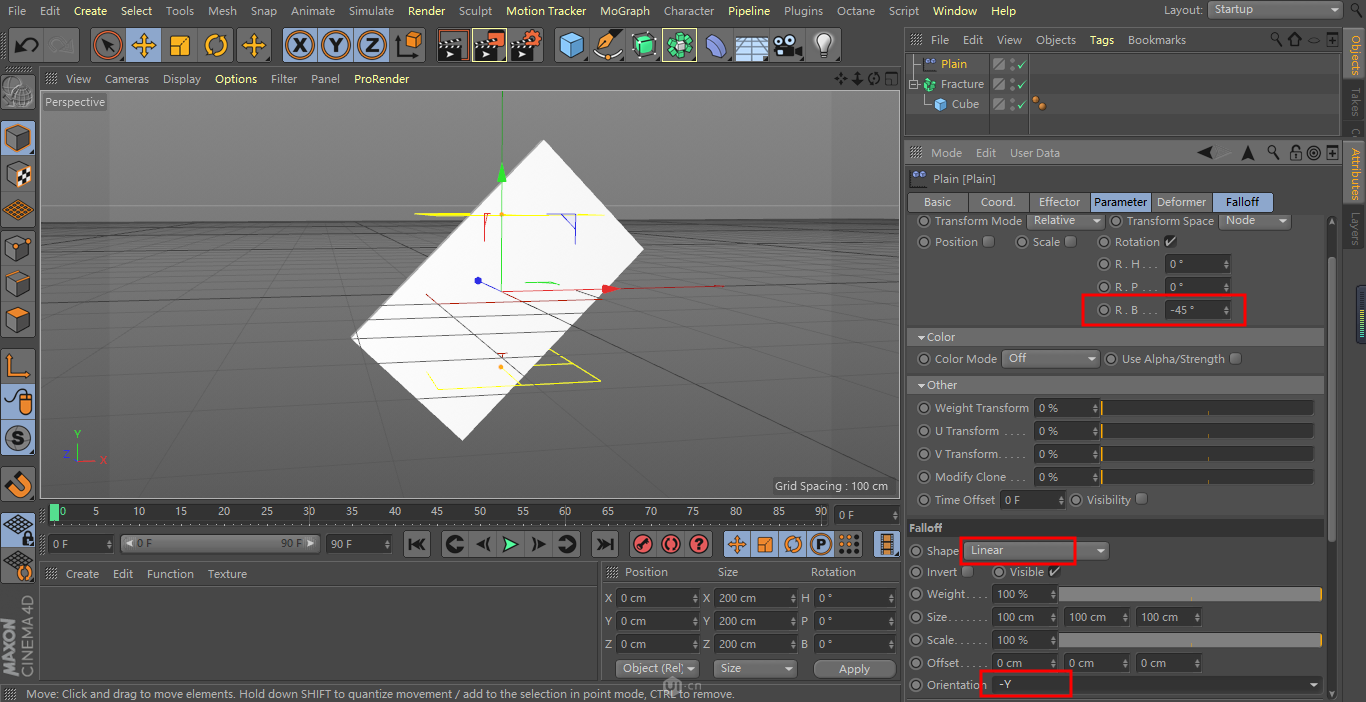Viewport: 1366px width, 702px height.
Task: Switch to the Effector tab
Action: click(x=1059, y=202)
